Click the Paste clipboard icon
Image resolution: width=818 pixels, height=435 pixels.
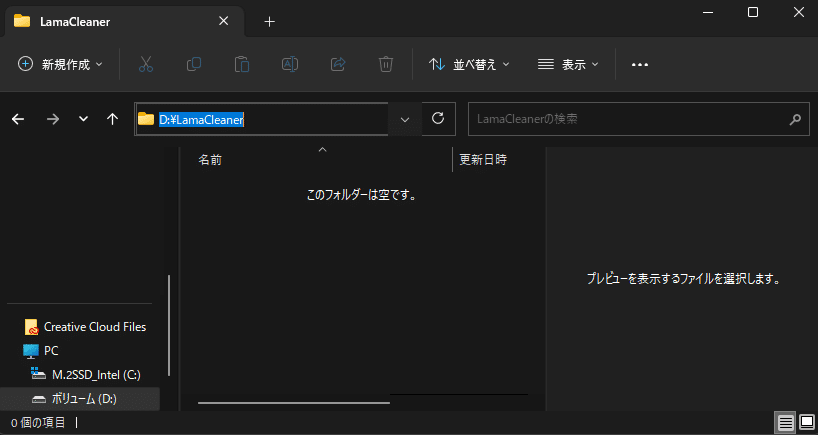tap(242, 64)
